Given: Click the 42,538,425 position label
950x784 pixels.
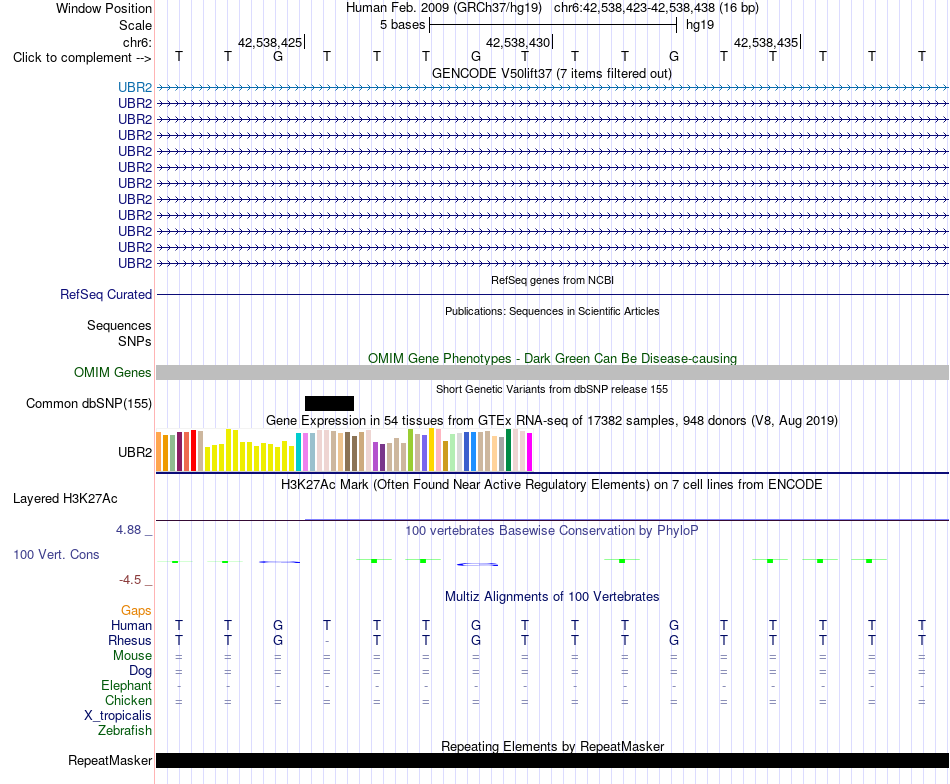Looking at the screenshot, I should (x=270, y=42).
